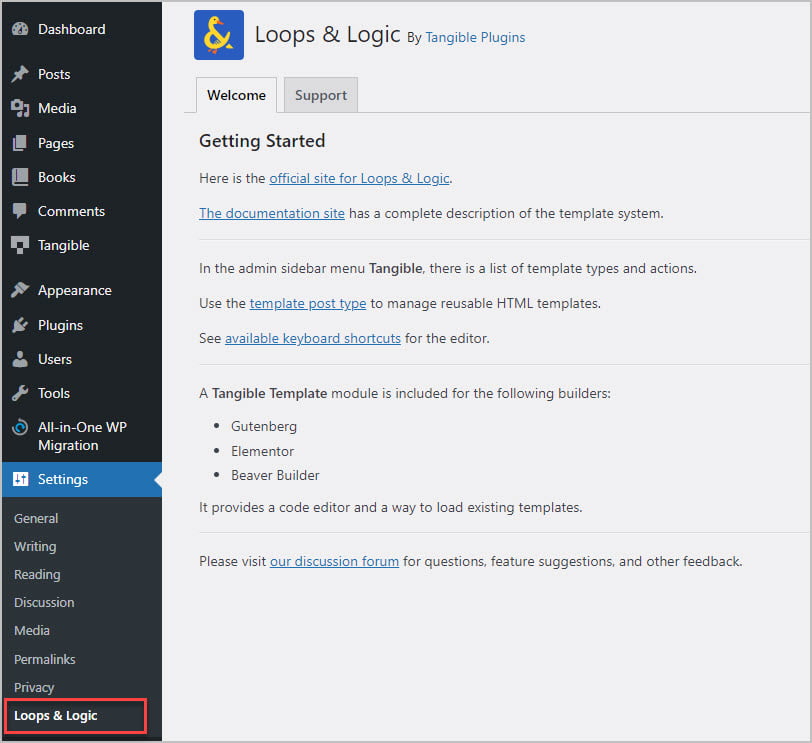Image resolution: width=812 pixels, height=743 pixels.
Task: Select the Appearance brush icon
Action: pyautogui.click(x=22, y=290)
